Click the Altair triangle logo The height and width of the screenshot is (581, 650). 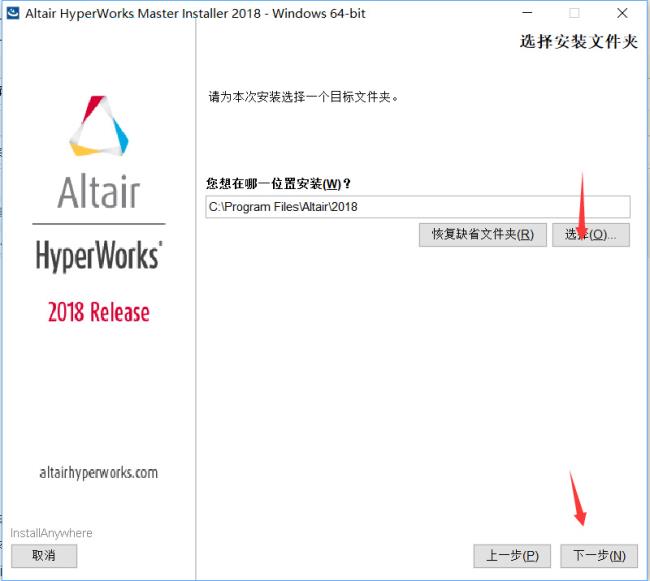(99, 126)
